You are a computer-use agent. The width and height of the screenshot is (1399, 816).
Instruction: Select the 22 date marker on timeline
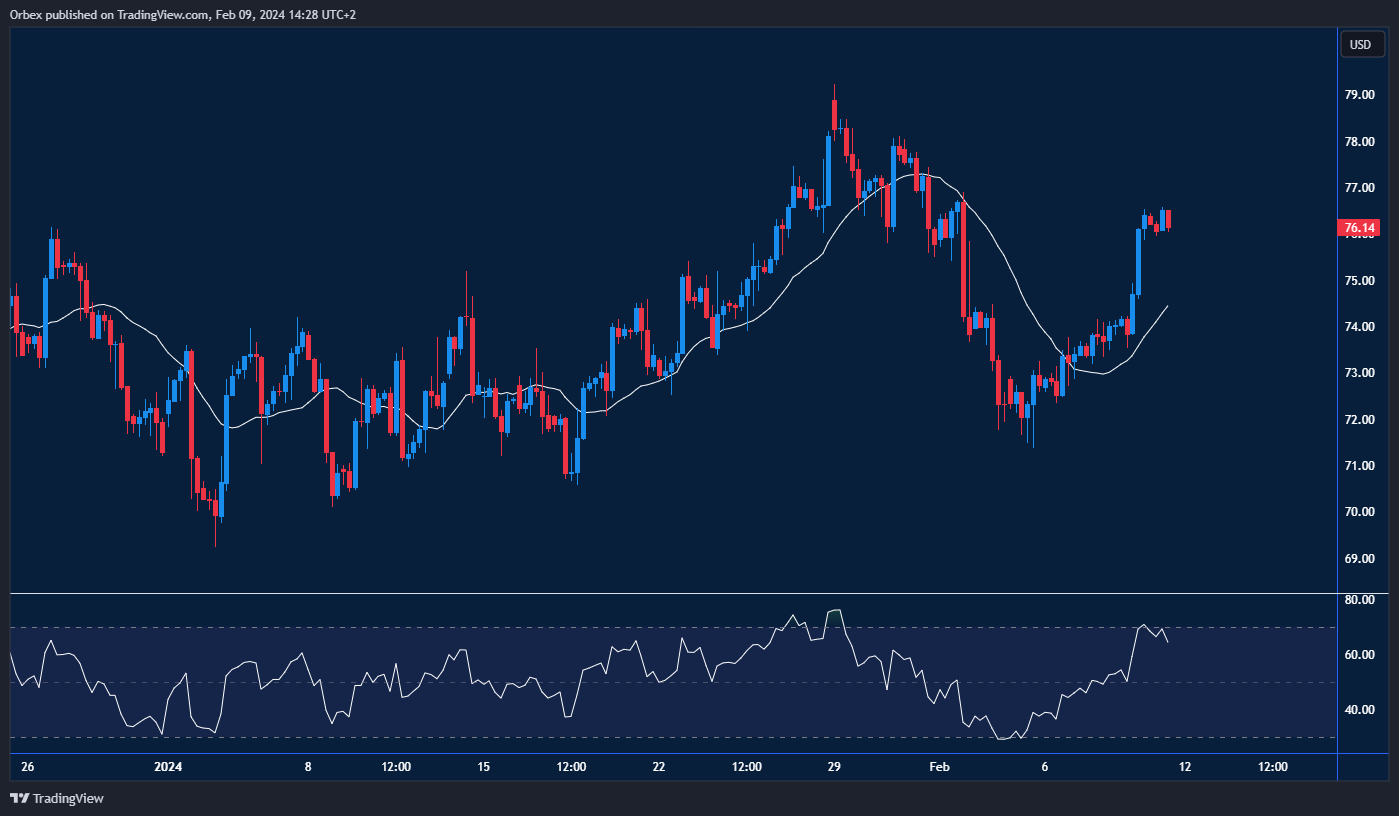(x=658, y=767)
